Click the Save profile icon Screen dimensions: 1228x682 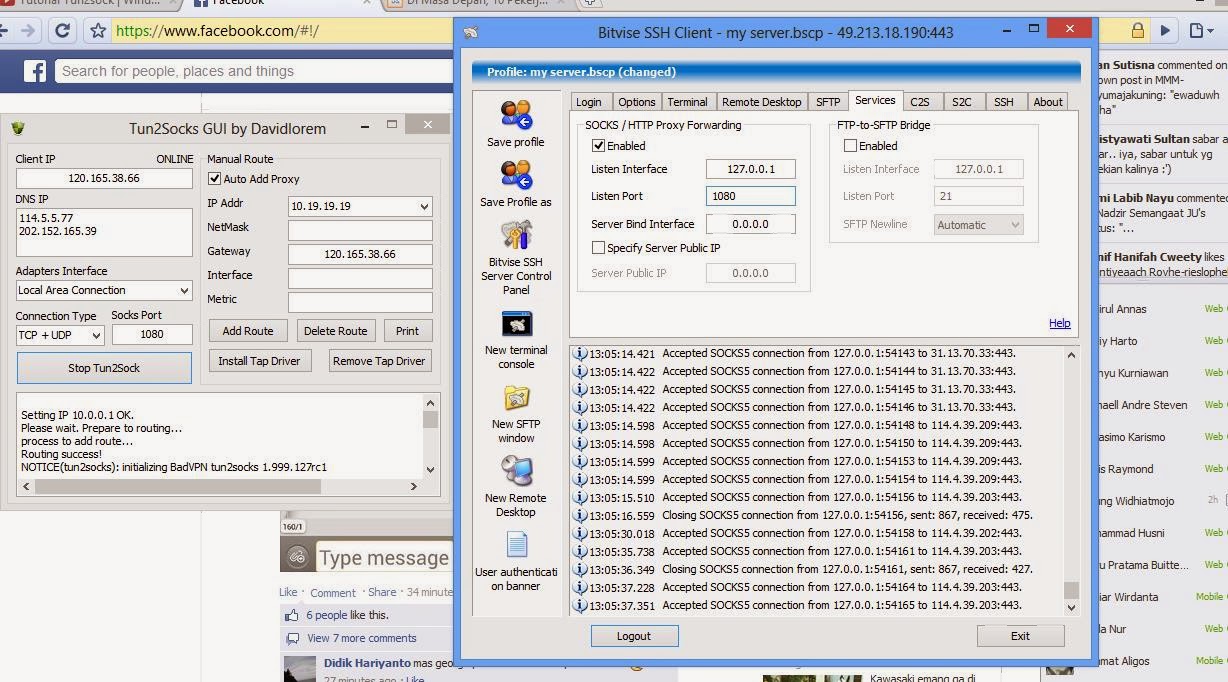tap(516, 116)
